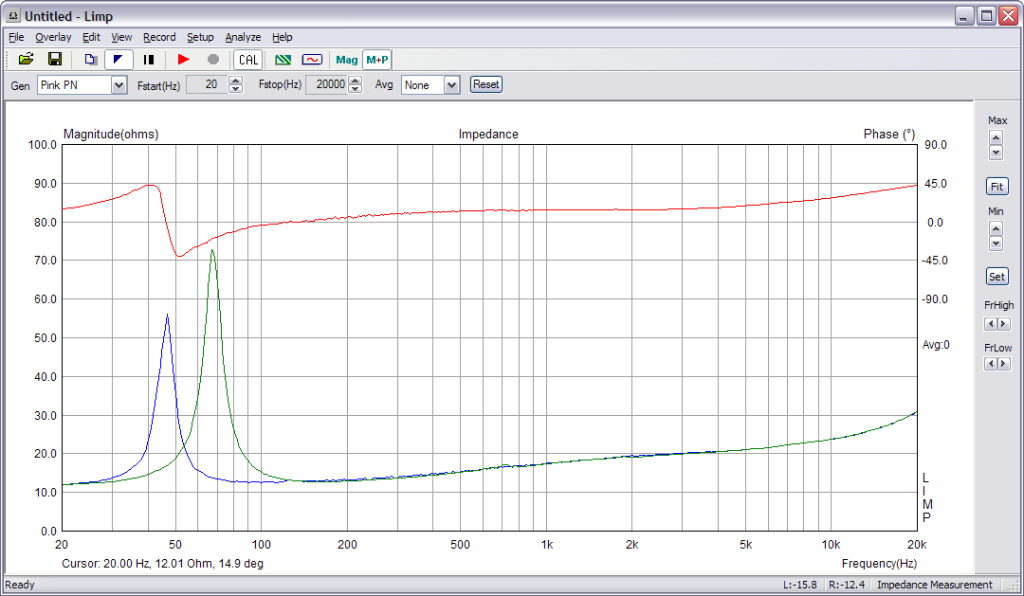Expand the Avg dropdown set to None
This screenshot has height=596, width=1024.
click(x=451, y=85)
